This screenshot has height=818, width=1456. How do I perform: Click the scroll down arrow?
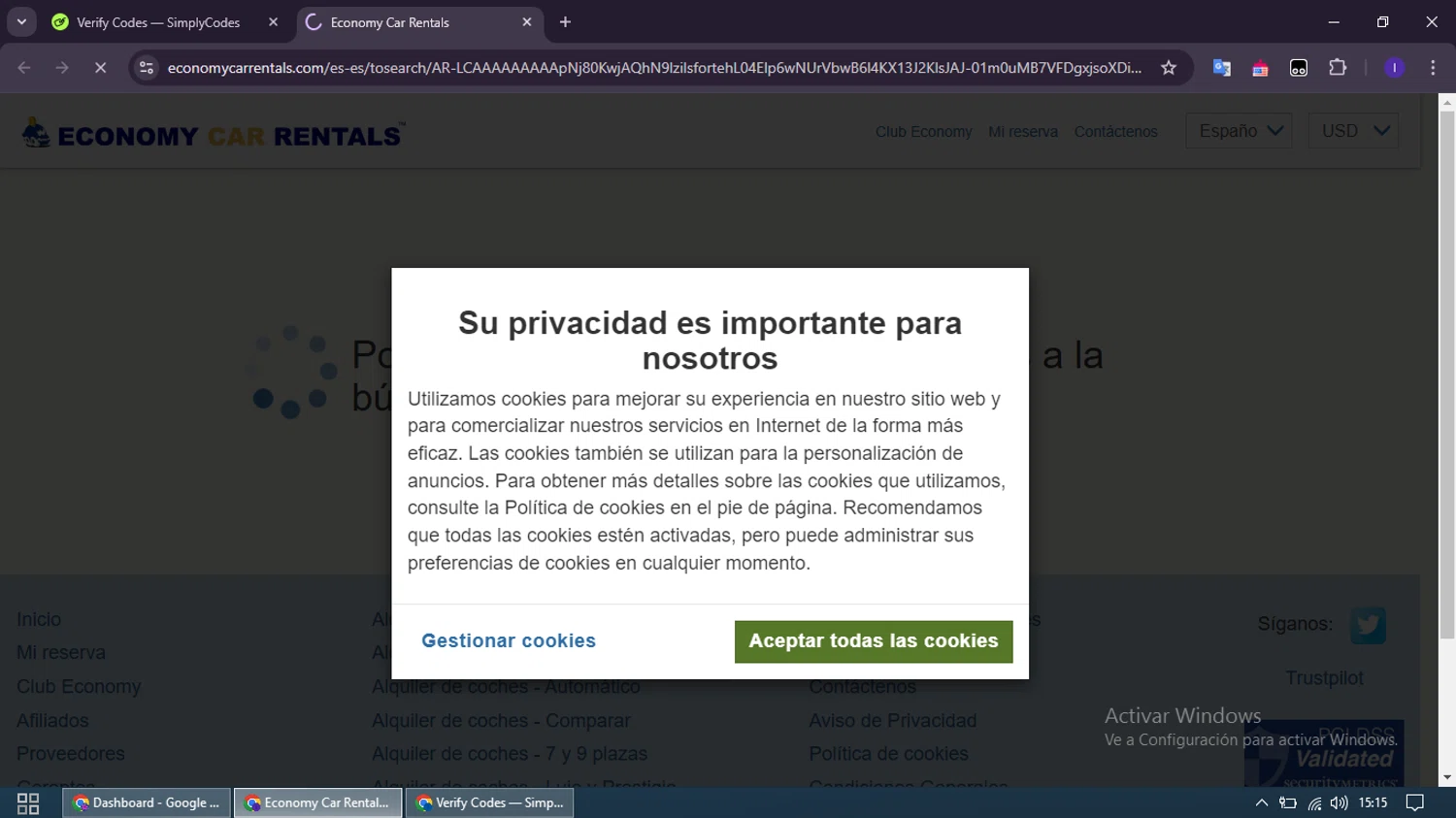tap(1446, 778)
